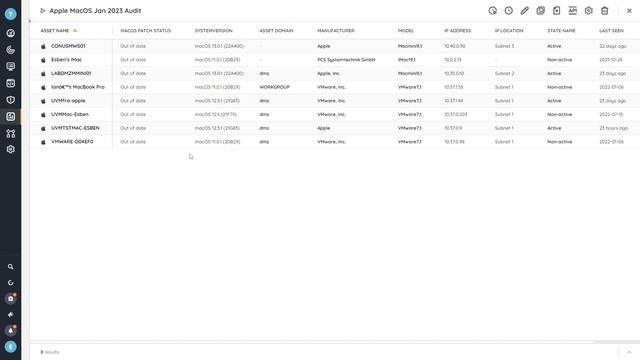Screen dimensions: 640x360
Task: Open the calendar-like sidebar icon below the monitor
Action: coord(11,83)
